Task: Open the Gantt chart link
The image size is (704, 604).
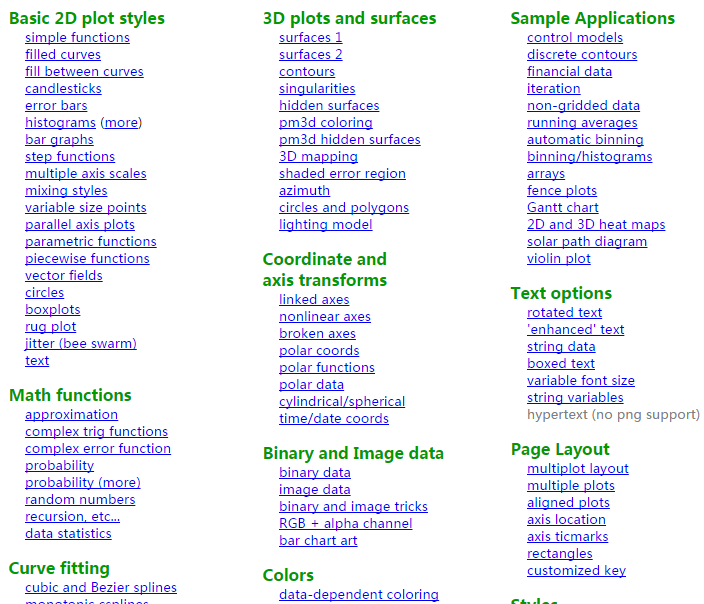Action: point(563,207)
